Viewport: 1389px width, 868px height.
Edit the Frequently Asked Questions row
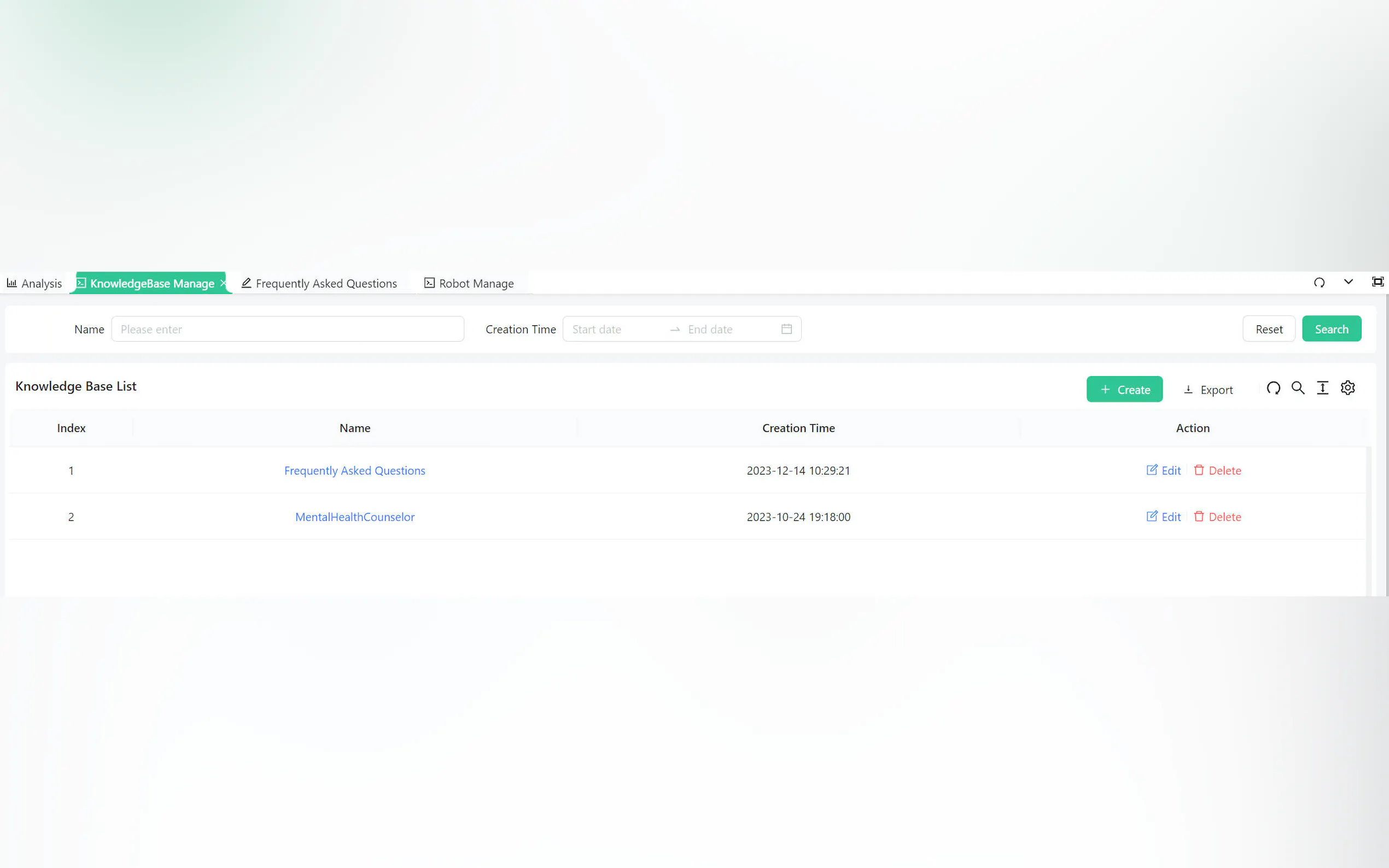point(1163,471)
